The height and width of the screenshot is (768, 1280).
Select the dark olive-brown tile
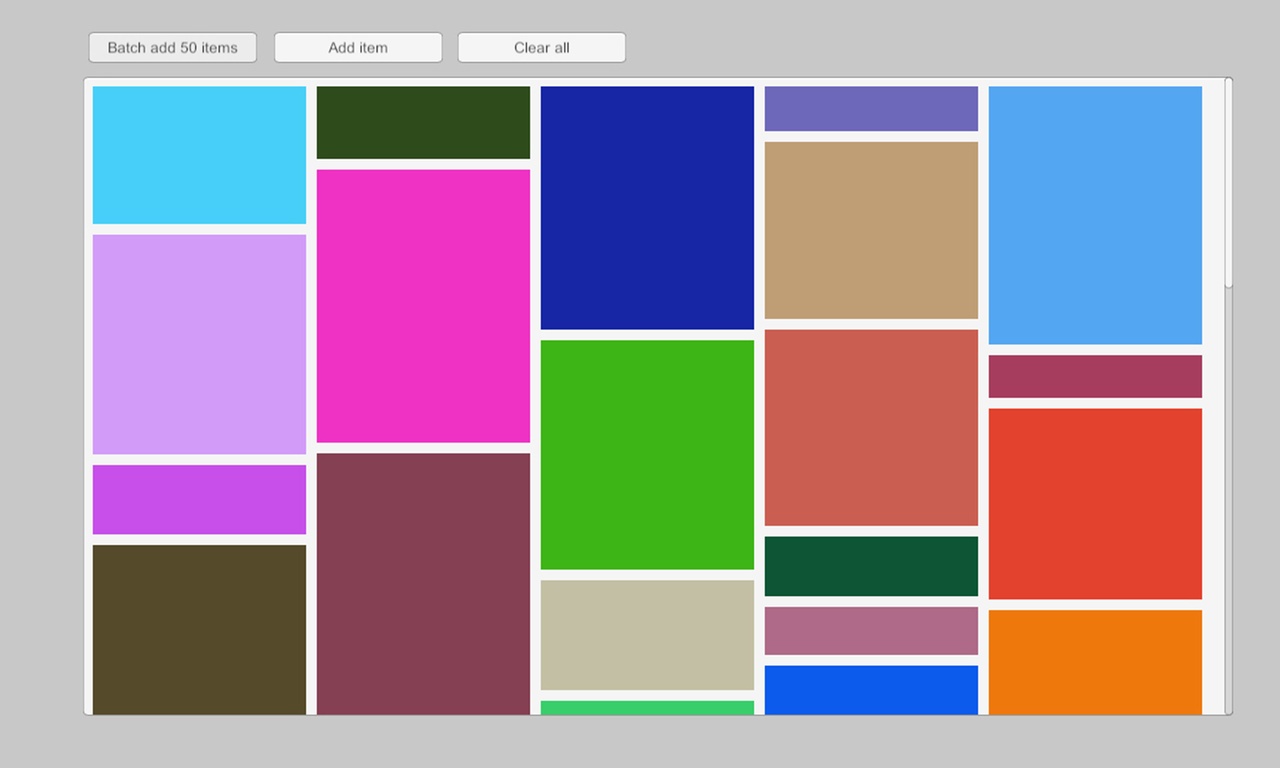point(199,630)
